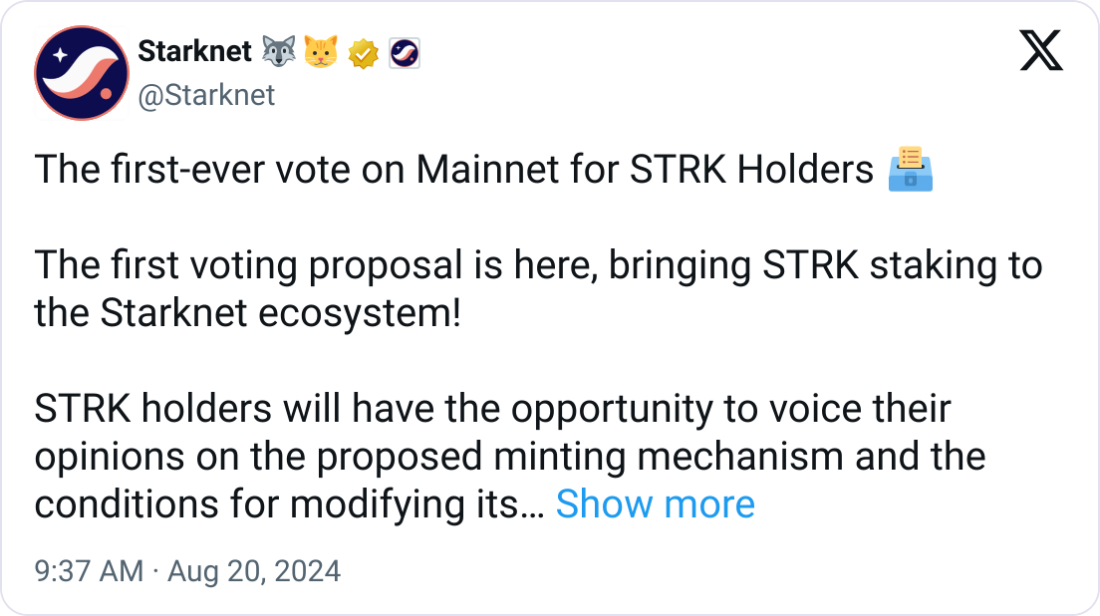
Task: Click the blue ballot box emoji
Action: click(911, 169)
